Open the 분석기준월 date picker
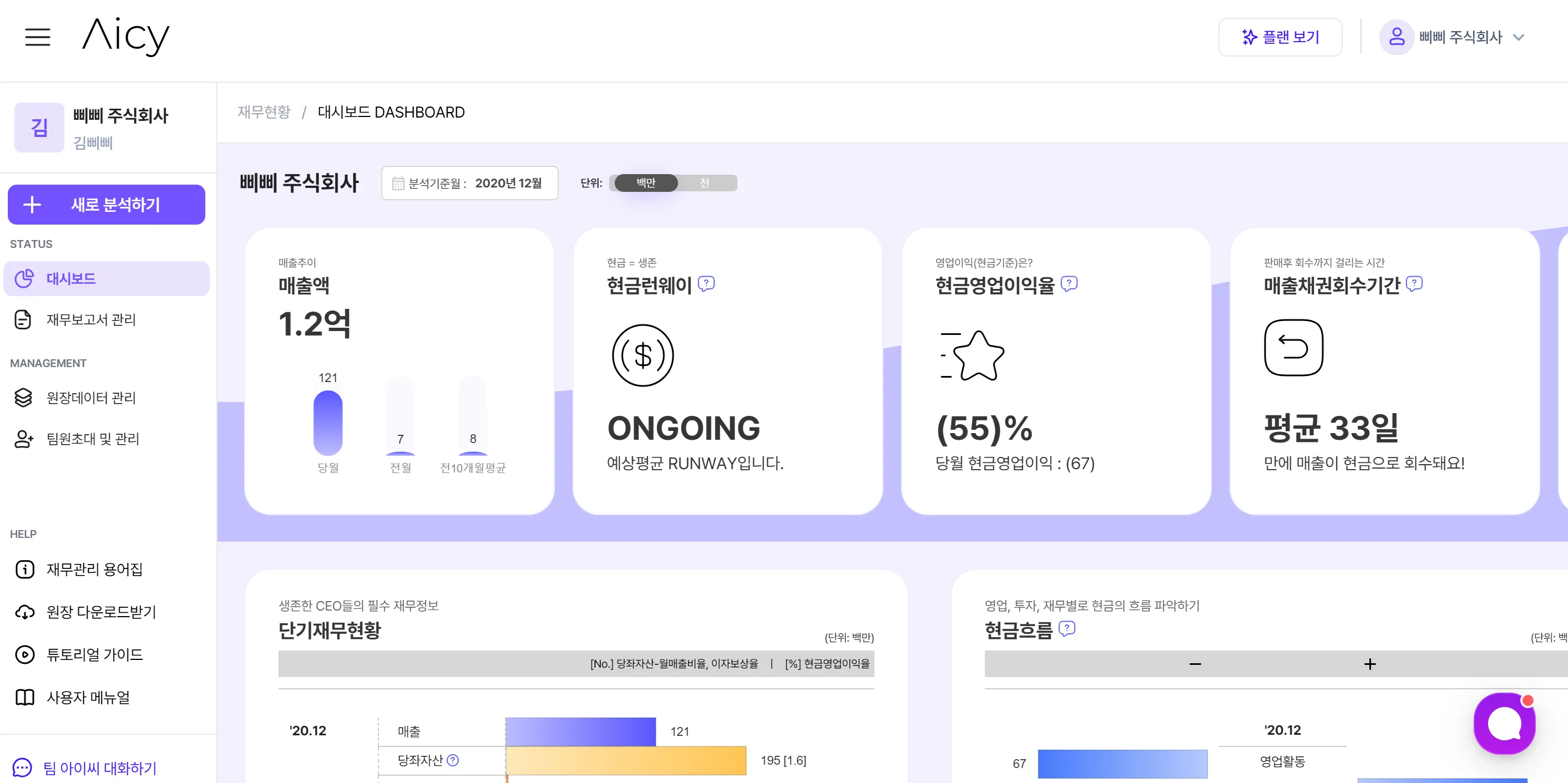Viewport: 1568px width, 783px height. pos(469,183)
